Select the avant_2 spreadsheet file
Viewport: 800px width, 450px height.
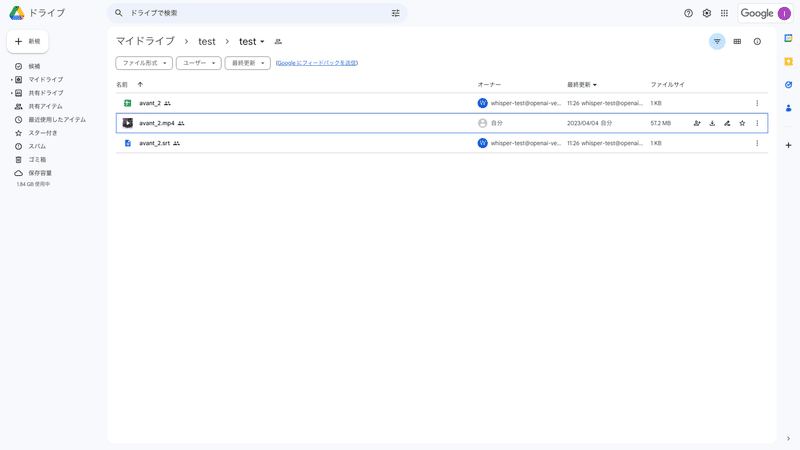coord(442,103)
